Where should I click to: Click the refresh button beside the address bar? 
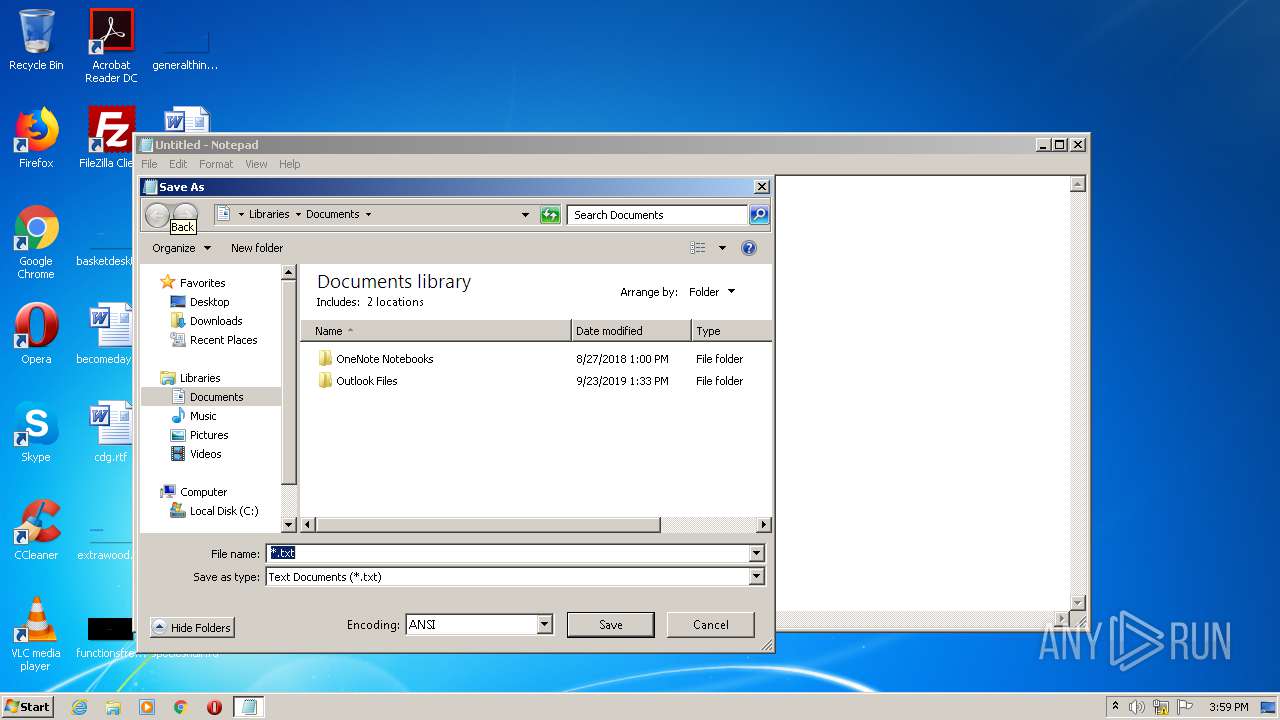[550, 215]
